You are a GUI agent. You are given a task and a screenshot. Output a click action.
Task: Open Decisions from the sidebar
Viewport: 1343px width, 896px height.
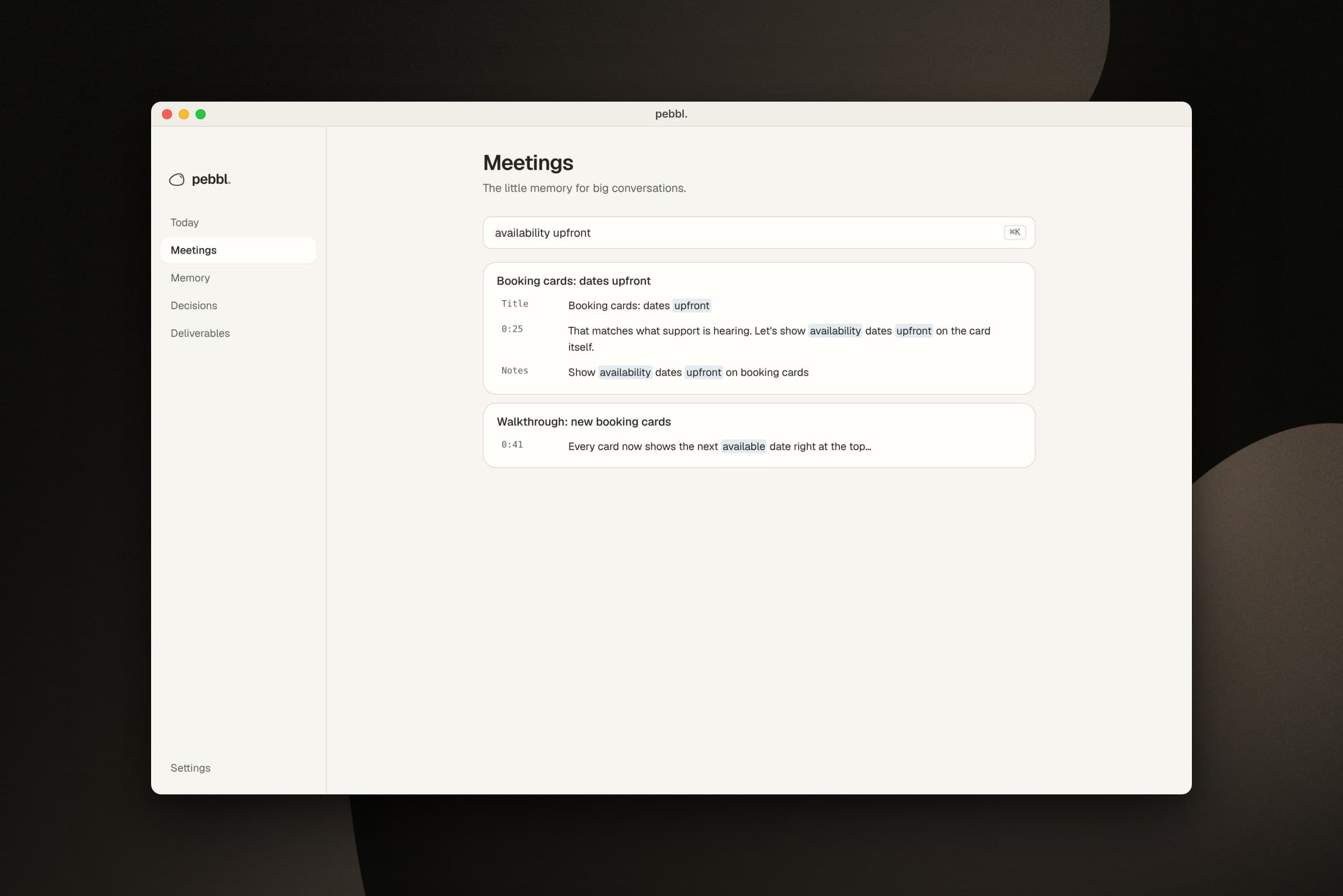[x=238, y=306]
